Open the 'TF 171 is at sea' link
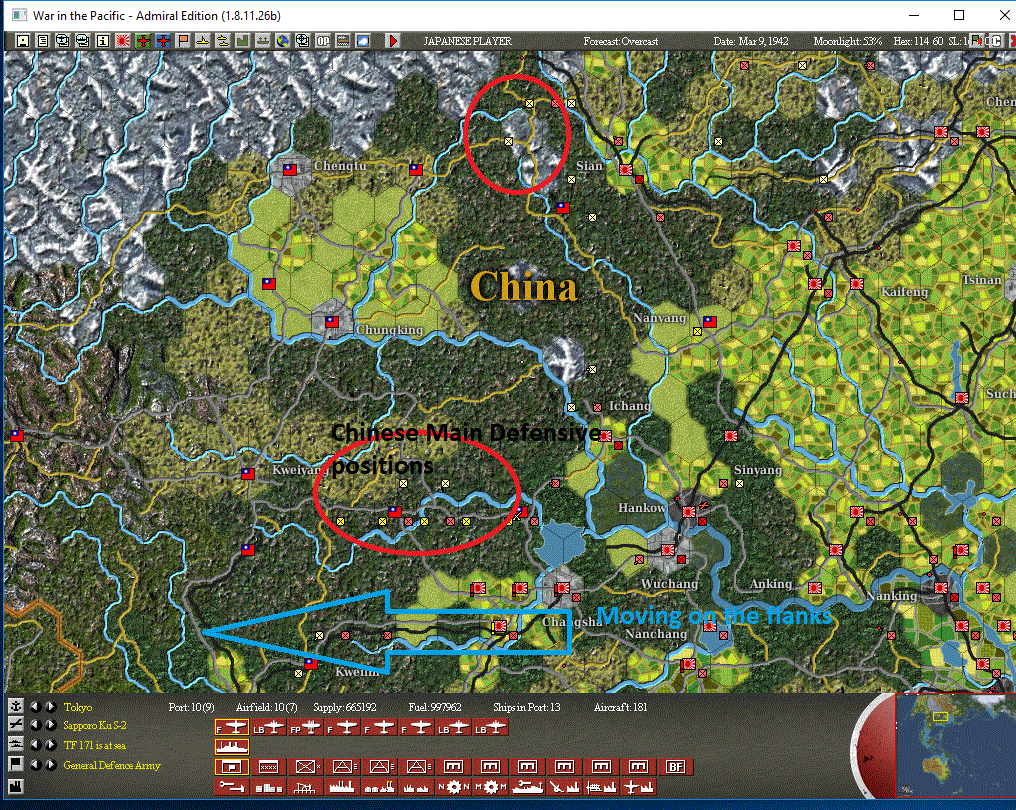The height and width of the screenshot is (810, 1016). (95, 745)
